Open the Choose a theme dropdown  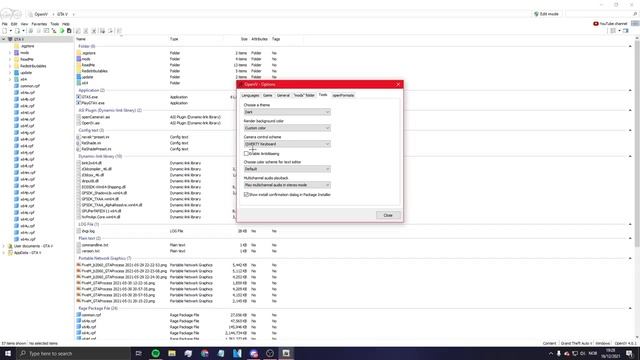tap(287, 112)
